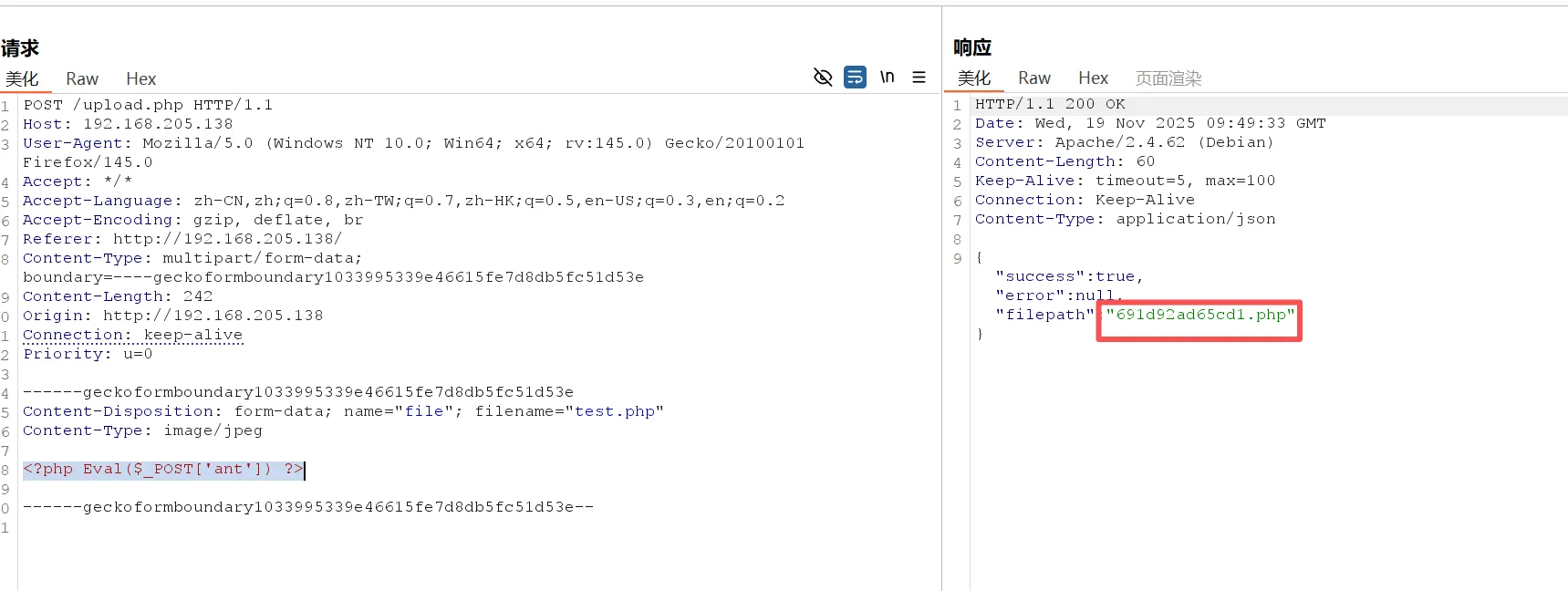Click the 请求 panel heading

pos(20,48)
